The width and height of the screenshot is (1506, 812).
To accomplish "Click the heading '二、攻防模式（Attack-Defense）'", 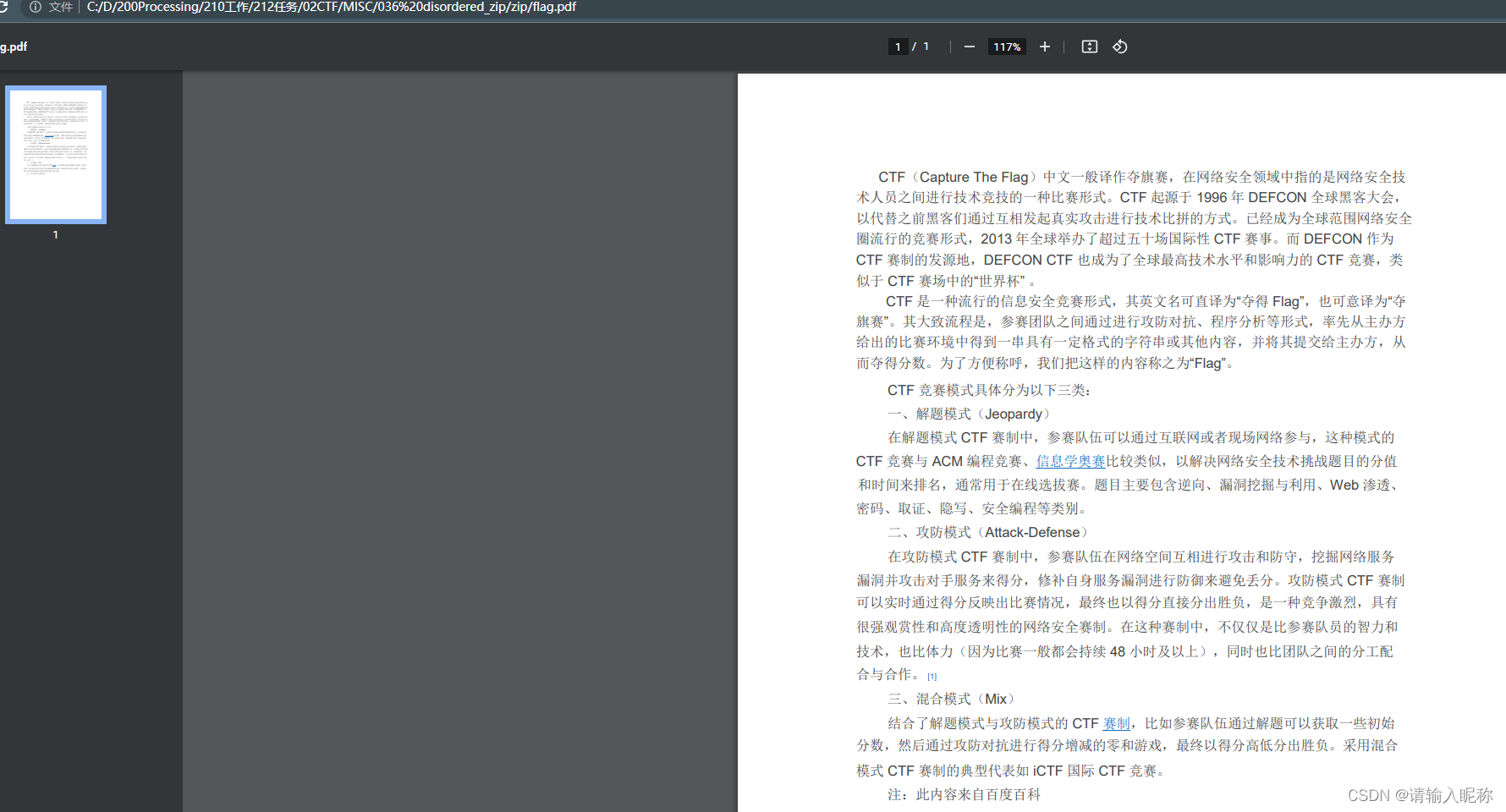I will coord(989,532).
